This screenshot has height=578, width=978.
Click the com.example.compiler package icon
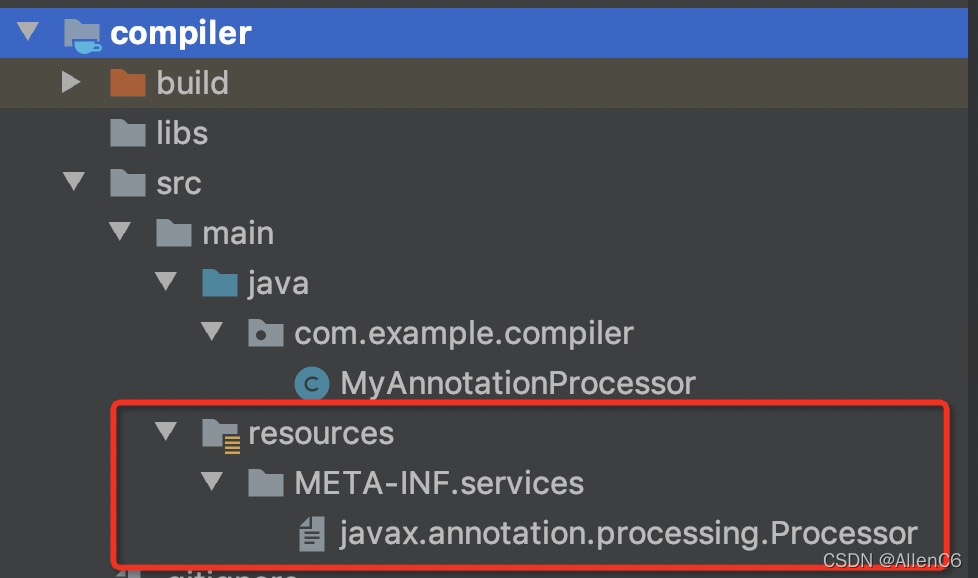266,333
